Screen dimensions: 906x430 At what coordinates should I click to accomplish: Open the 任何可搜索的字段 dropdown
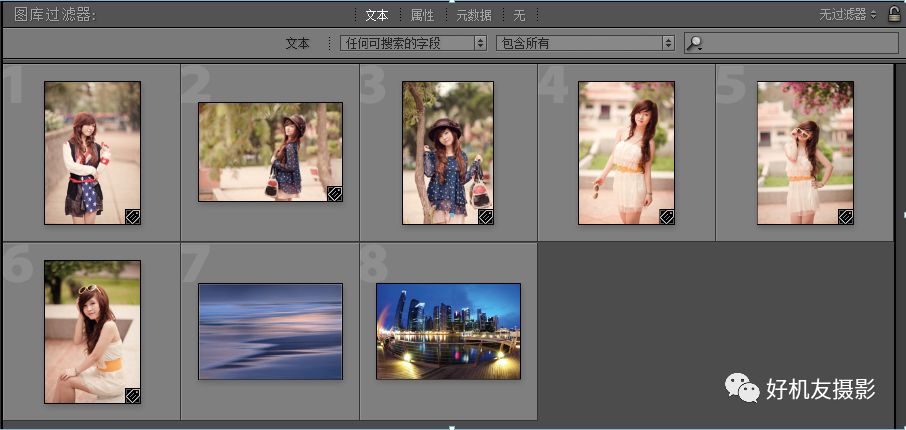[x=413, y=43]
